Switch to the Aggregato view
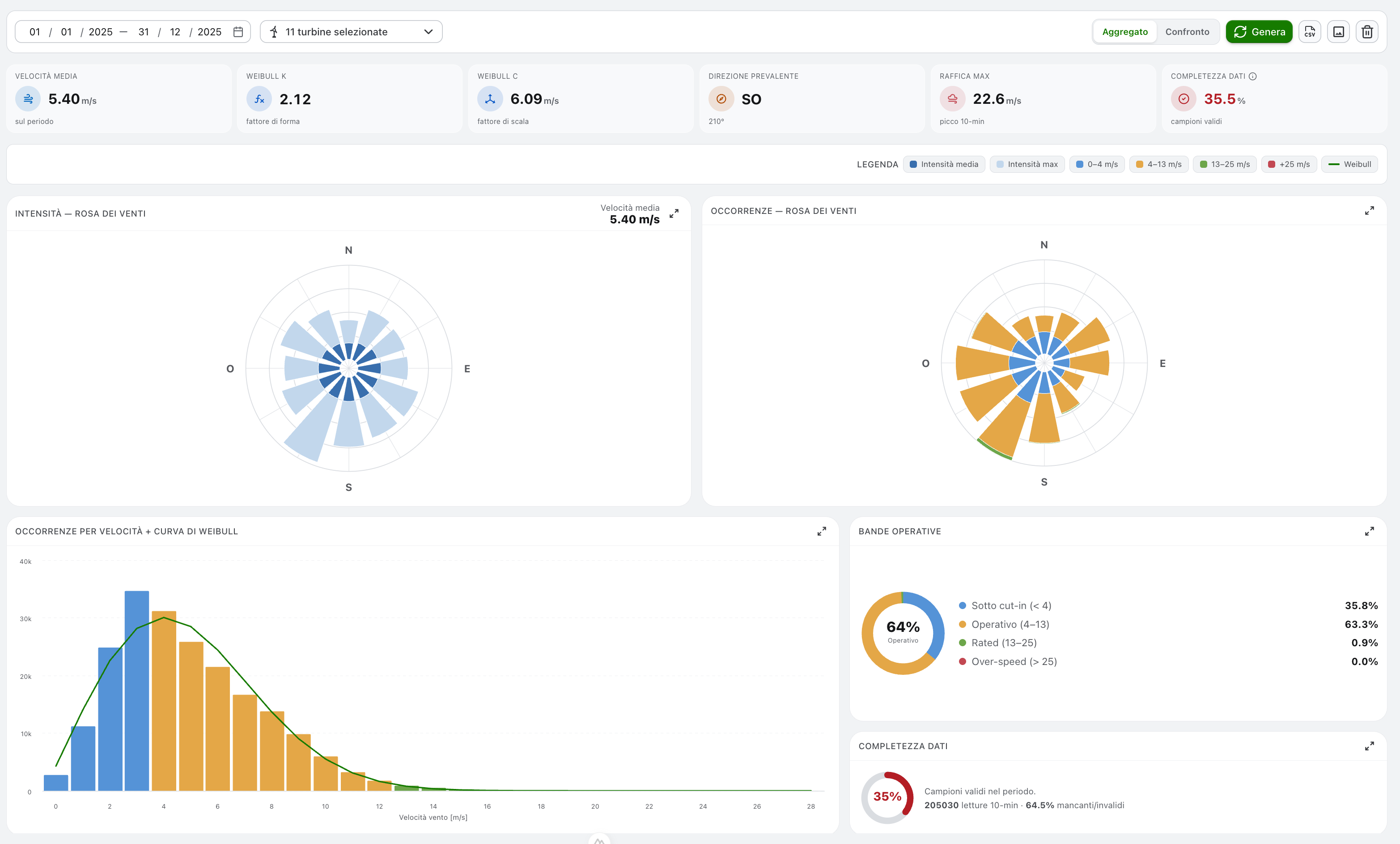1400x844 pixels. click(1124, 32)
